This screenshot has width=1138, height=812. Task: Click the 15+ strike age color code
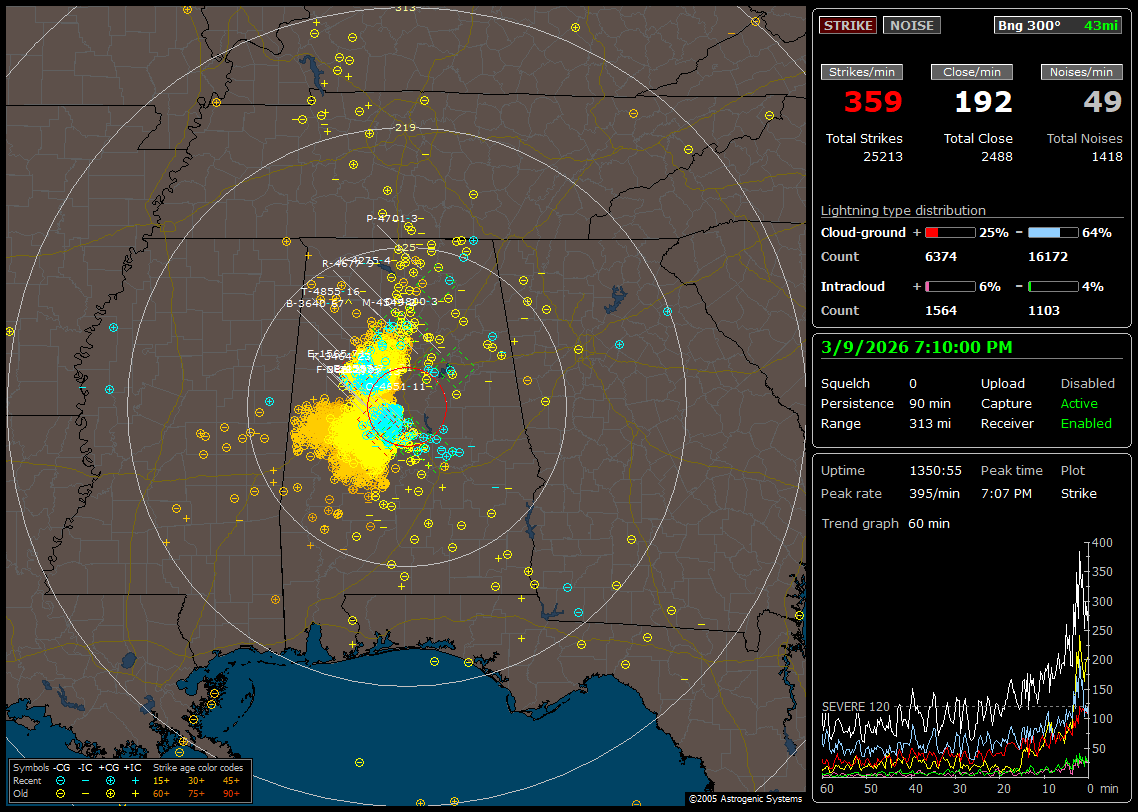coord(161,780)
